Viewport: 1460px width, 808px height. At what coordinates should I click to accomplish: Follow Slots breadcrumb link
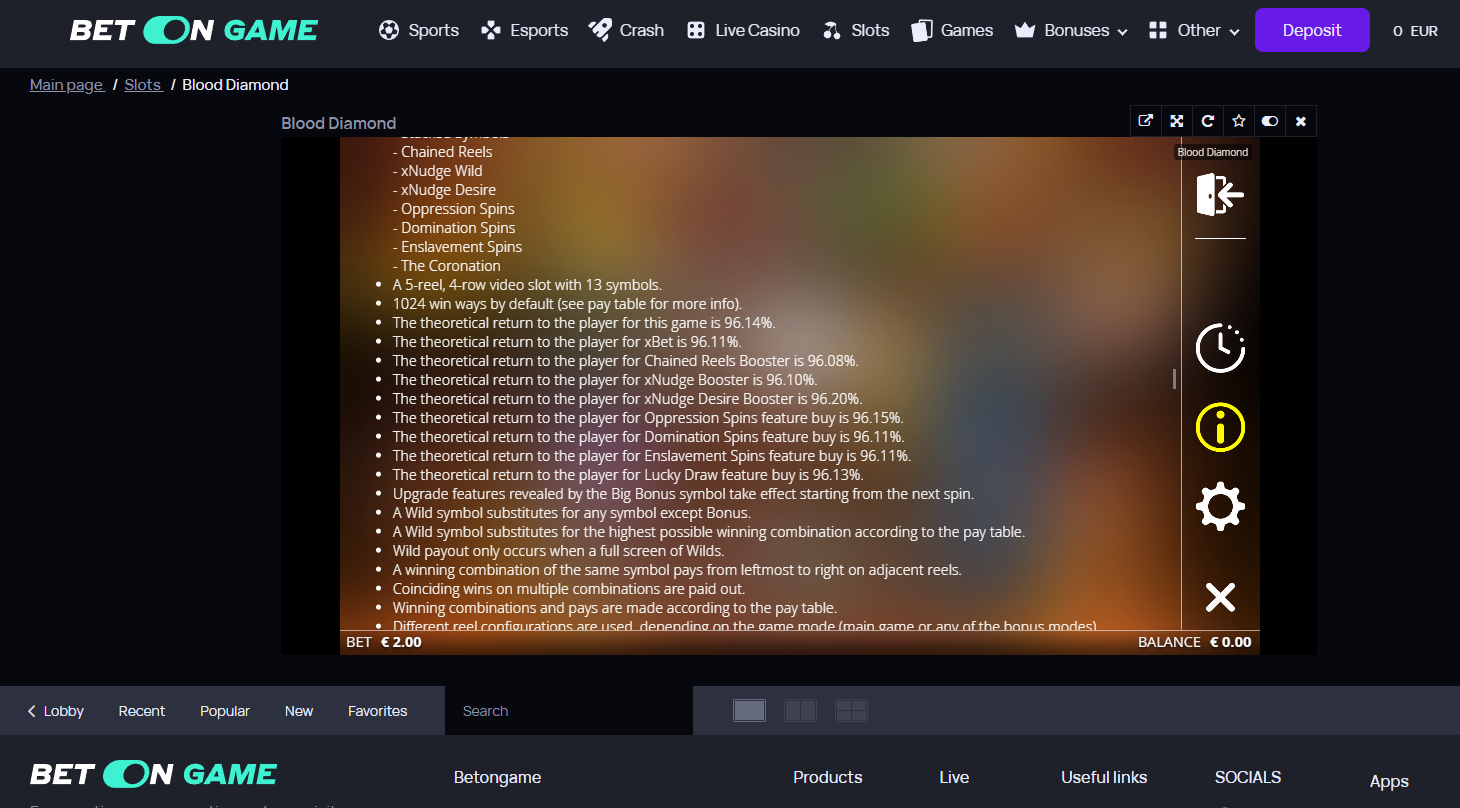[x=143, y=85]
